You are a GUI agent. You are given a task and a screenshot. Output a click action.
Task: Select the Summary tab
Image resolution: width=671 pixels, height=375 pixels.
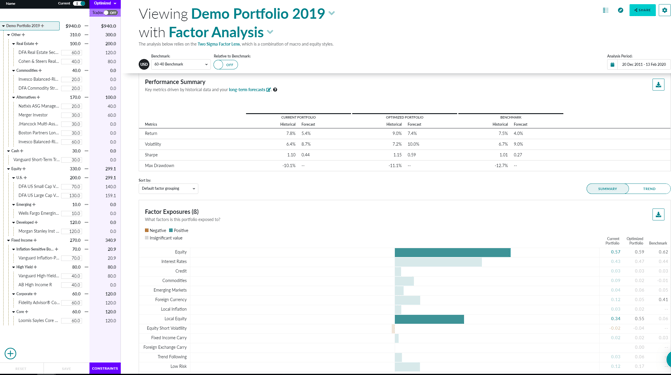coord(607,188)
